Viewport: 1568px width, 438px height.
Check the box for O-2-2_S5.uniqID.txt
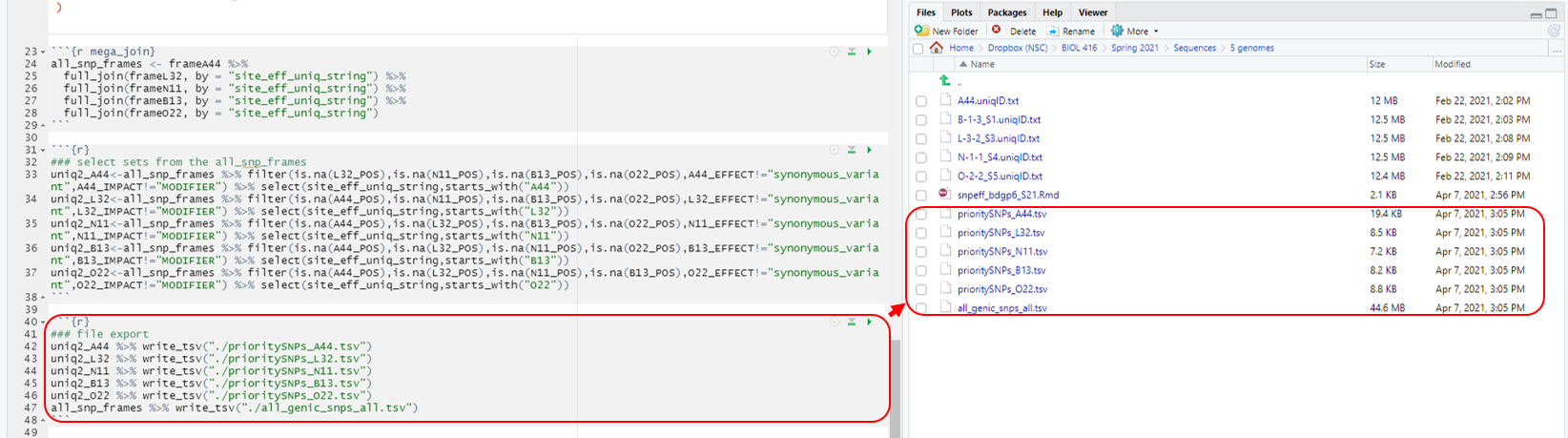click(920, 177)
